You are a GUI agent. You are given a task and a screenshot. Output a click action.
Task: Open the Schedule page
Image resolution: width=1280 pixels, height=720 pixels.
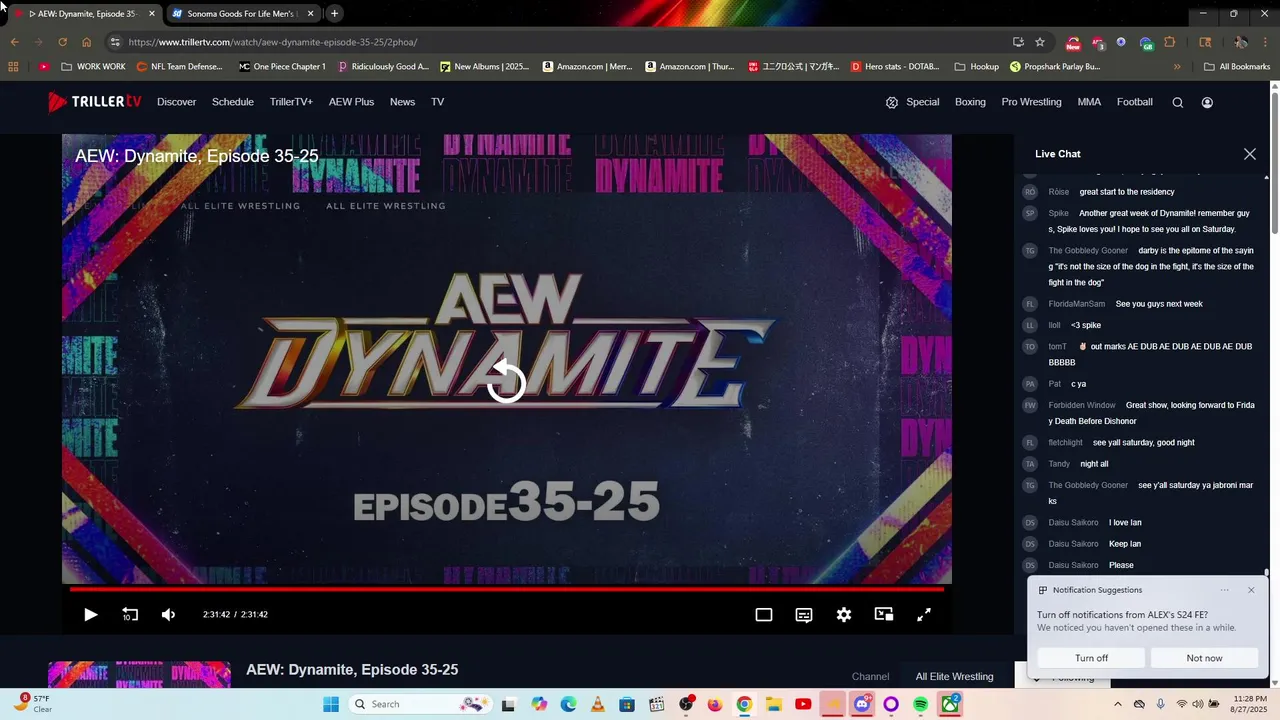(x=233, y=102)
